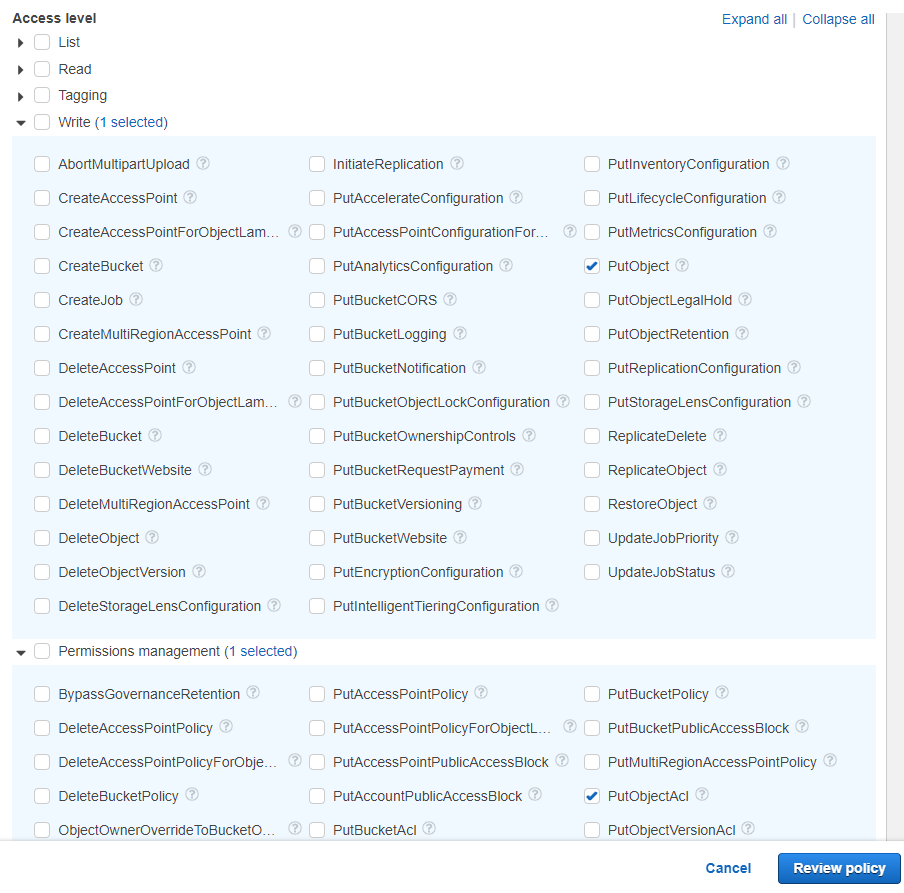Screen dimensions: 904x893
Task: Click the 'Access level' heading text
Action: pos(54,18)
